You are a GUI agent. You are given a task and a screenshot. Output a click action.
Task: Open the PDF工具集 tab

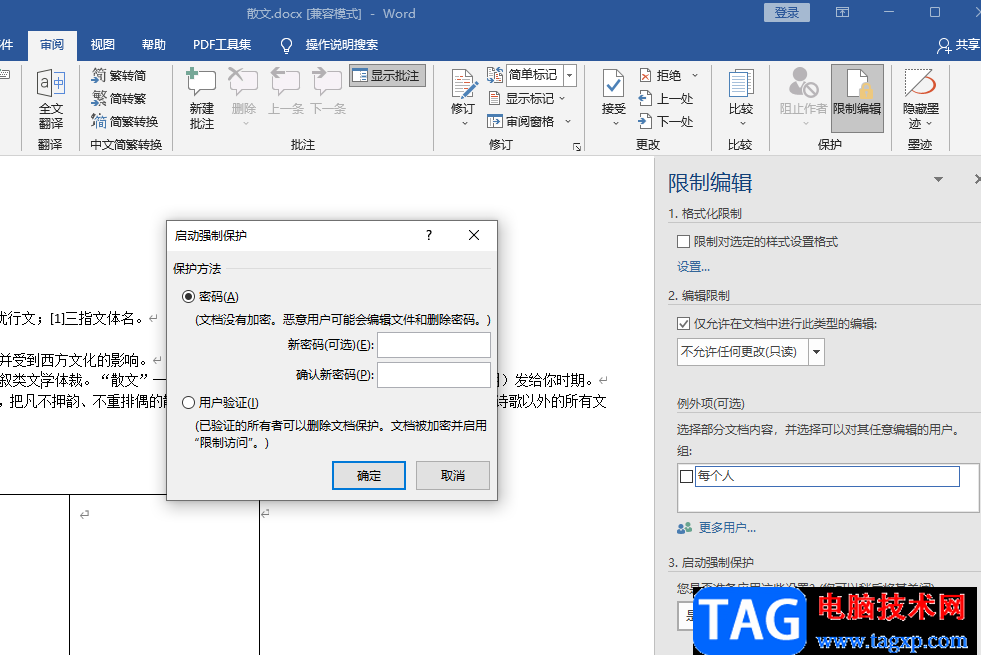(222, 45)
